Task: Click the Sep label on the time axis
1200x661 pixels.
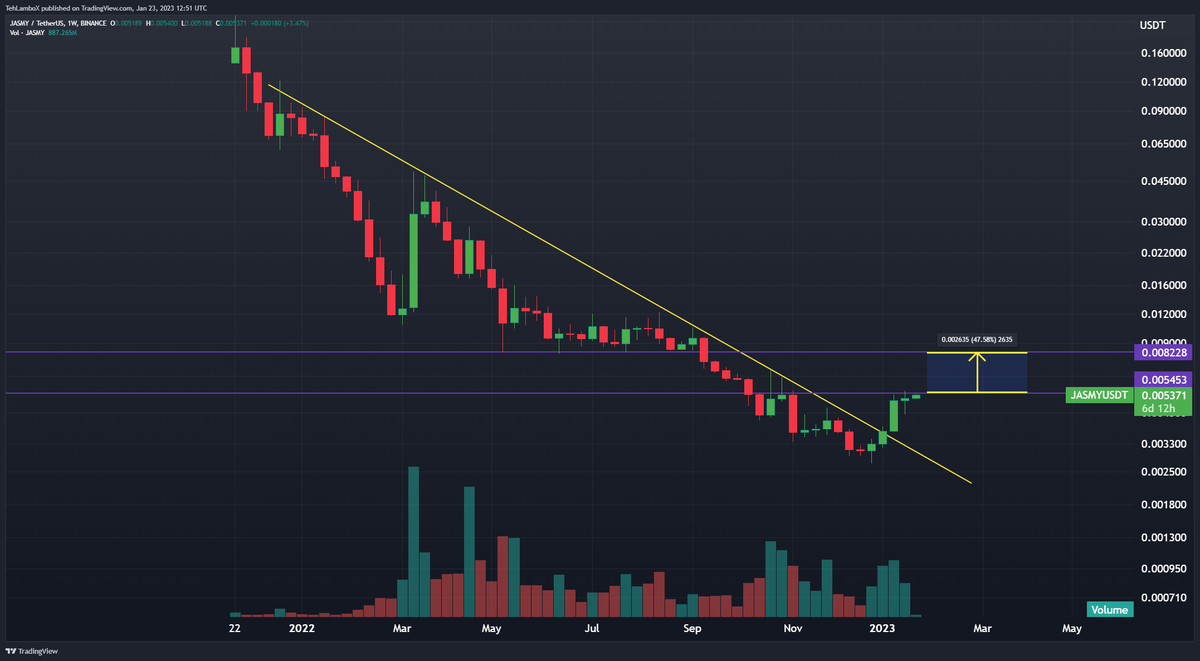Action: (693, 629)
